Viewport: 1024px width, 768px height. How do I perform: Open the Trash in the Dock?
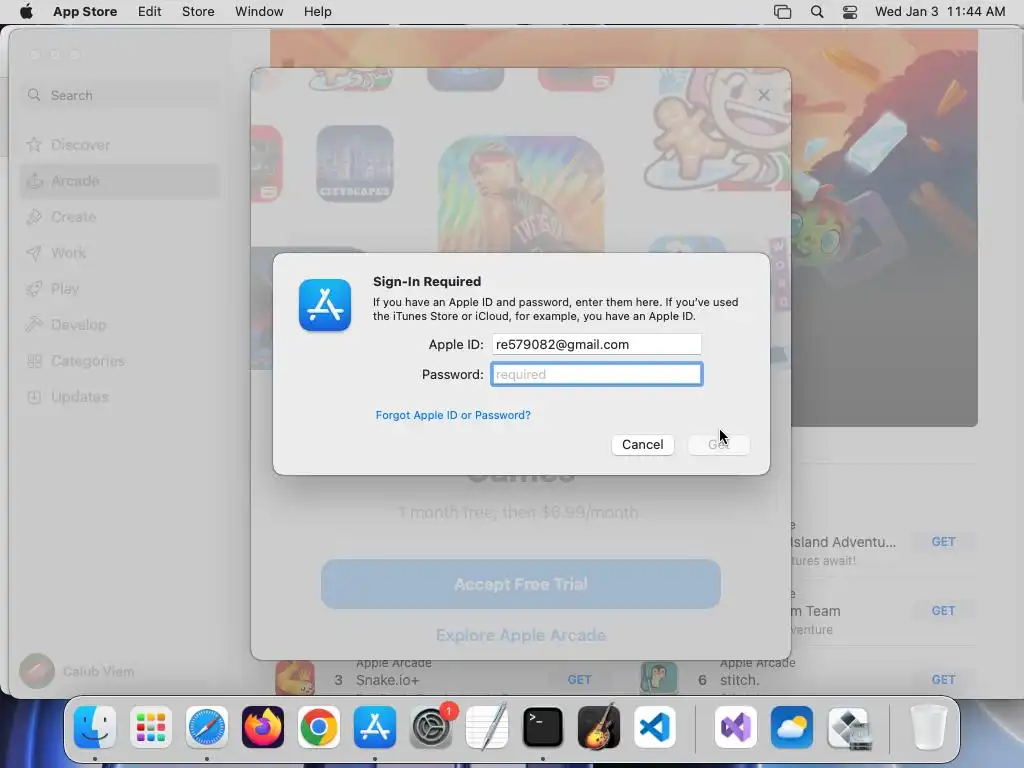pos(929,727)
